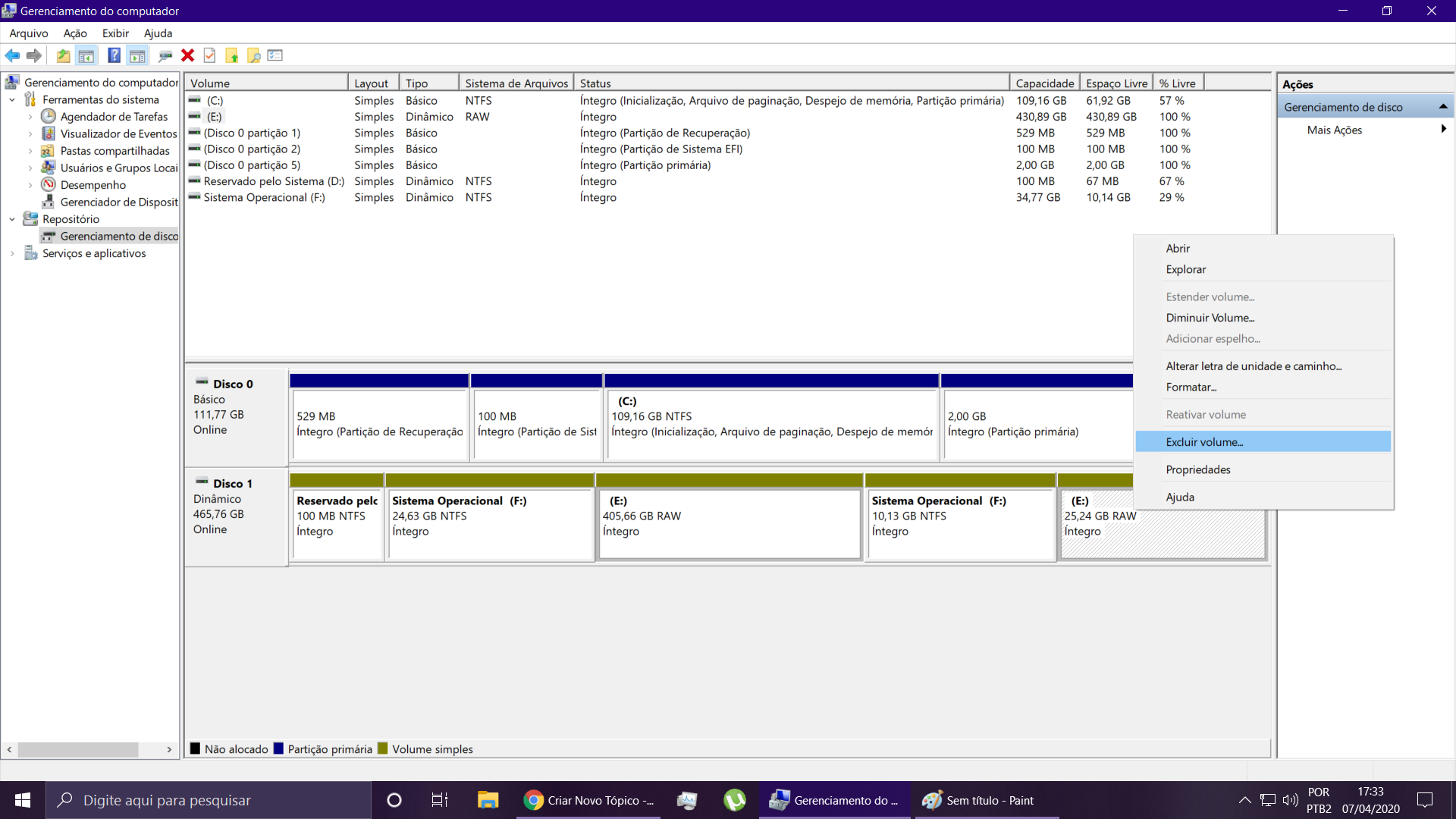Click the Properties checkmark page icon

point(210,55)
